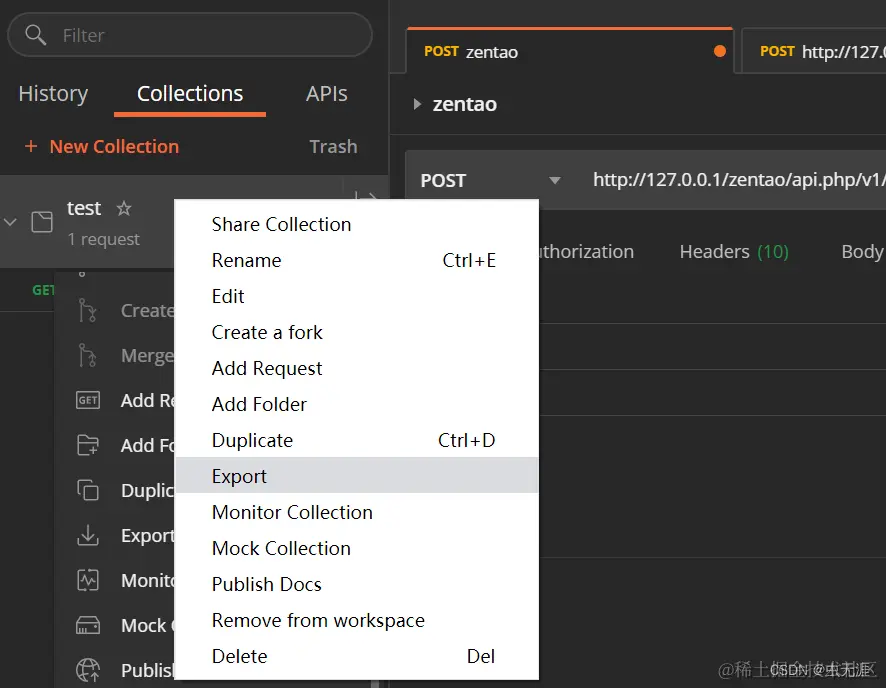
Task: Open the POST http://127 request tab
Action: point(814,51)
